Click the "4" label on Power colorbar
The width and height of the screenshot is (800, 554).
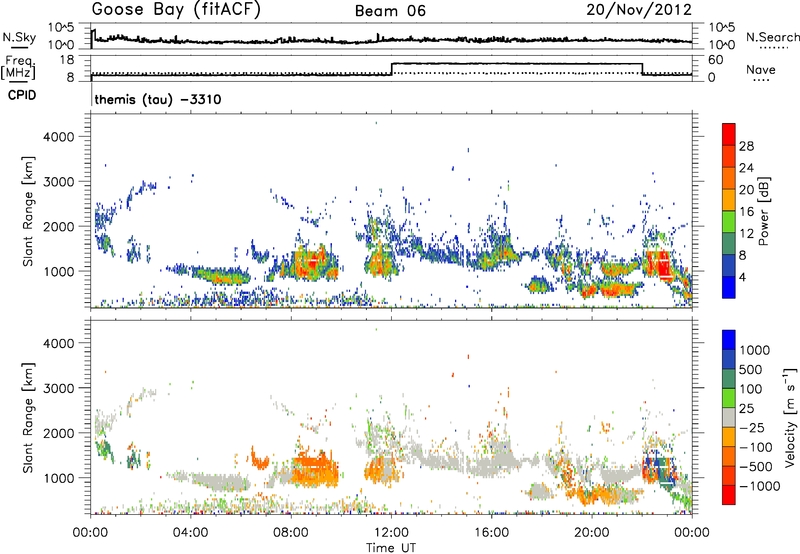point(742,277)
